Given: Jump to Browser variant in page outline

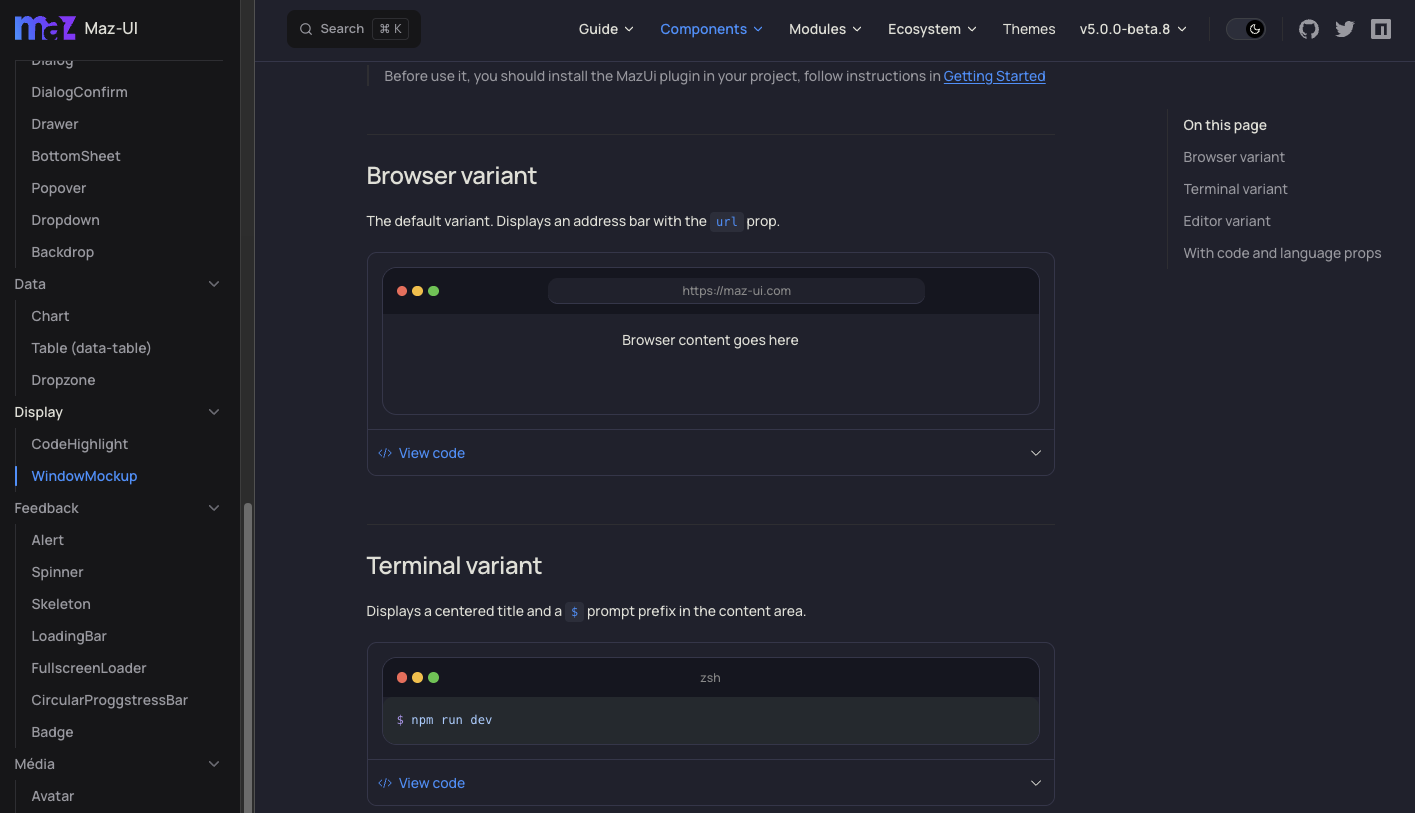Looking at the screenshot, I should click(1234, 157).
